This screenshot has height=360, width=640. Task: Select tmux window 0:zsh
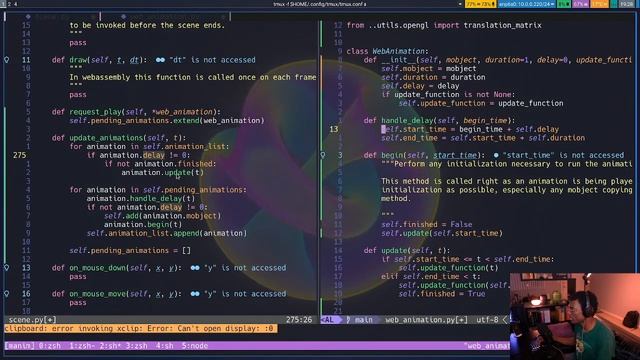50,346
